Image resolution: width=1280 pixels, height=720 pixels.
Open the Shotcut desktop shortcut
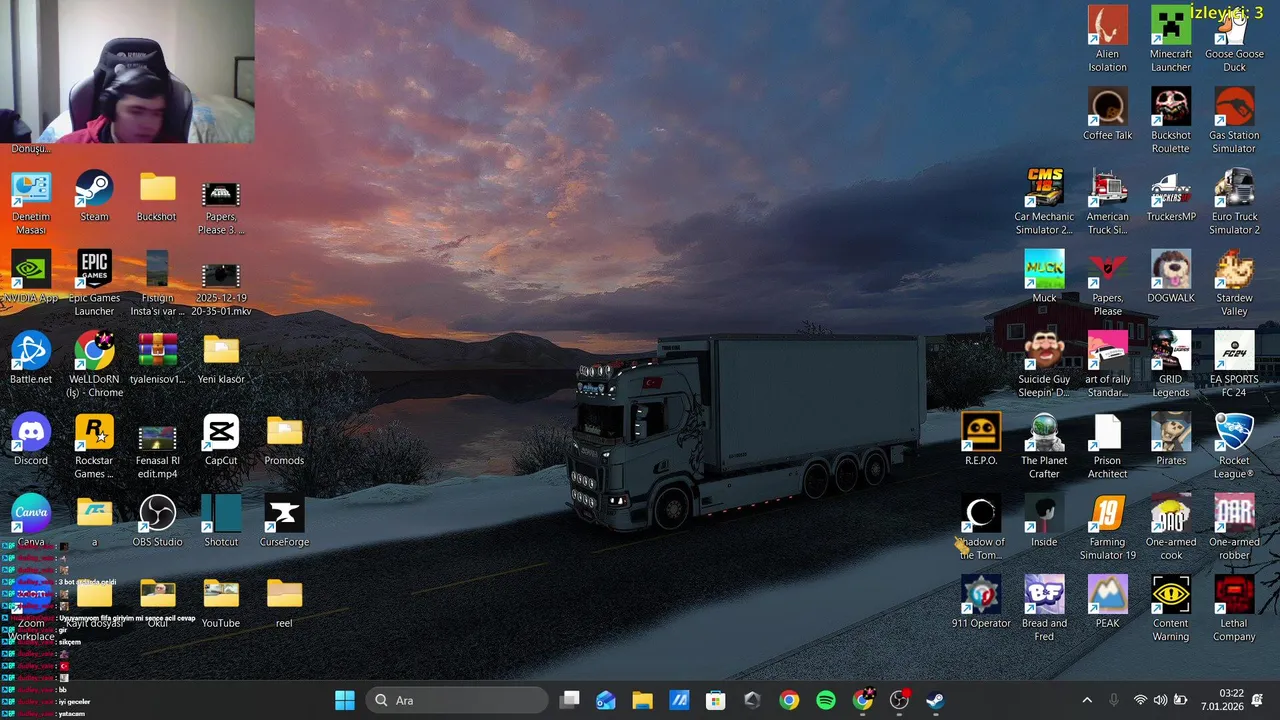(221, 521)
